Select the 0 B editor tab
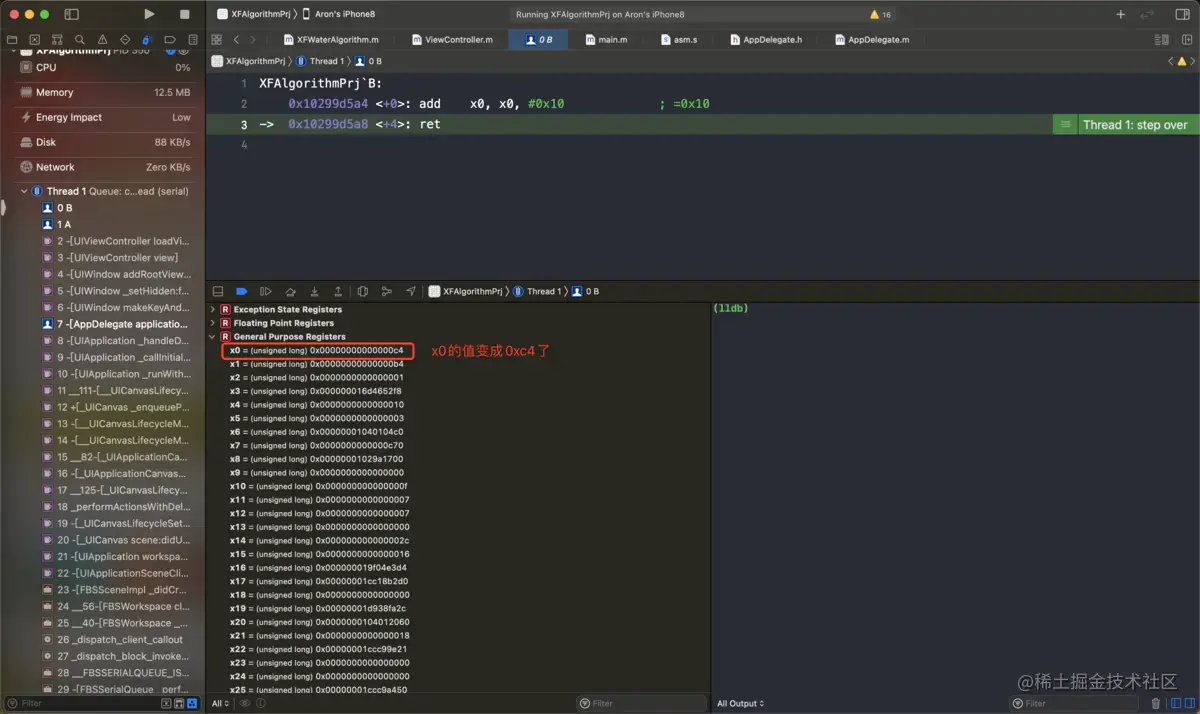Viewport: 1200px width, 714px height. pos(539,40)
